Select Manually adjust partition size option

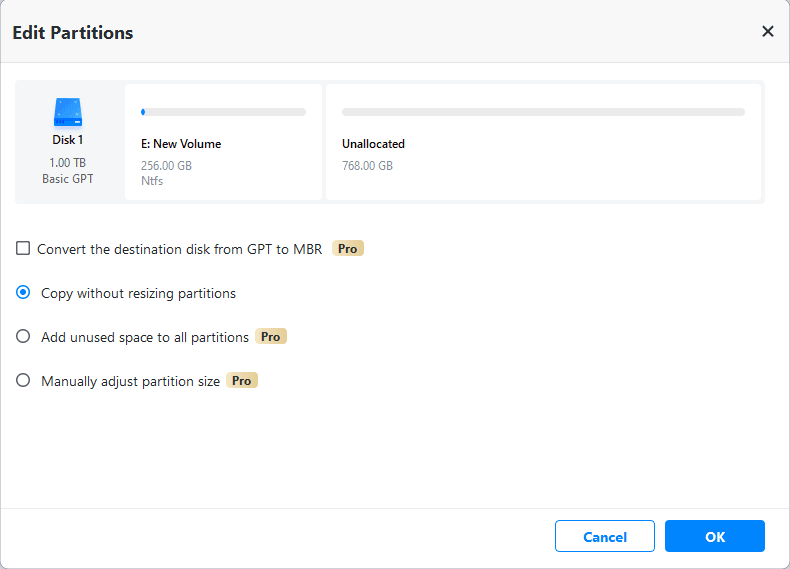point(23,381)
